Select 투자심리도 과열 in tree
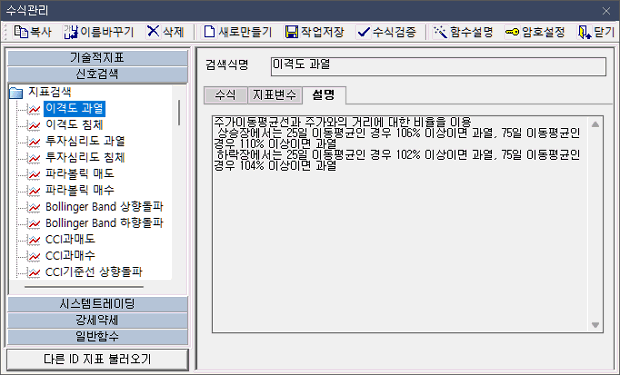This screenshot has height=375, width=620. (x=85, y=141)
